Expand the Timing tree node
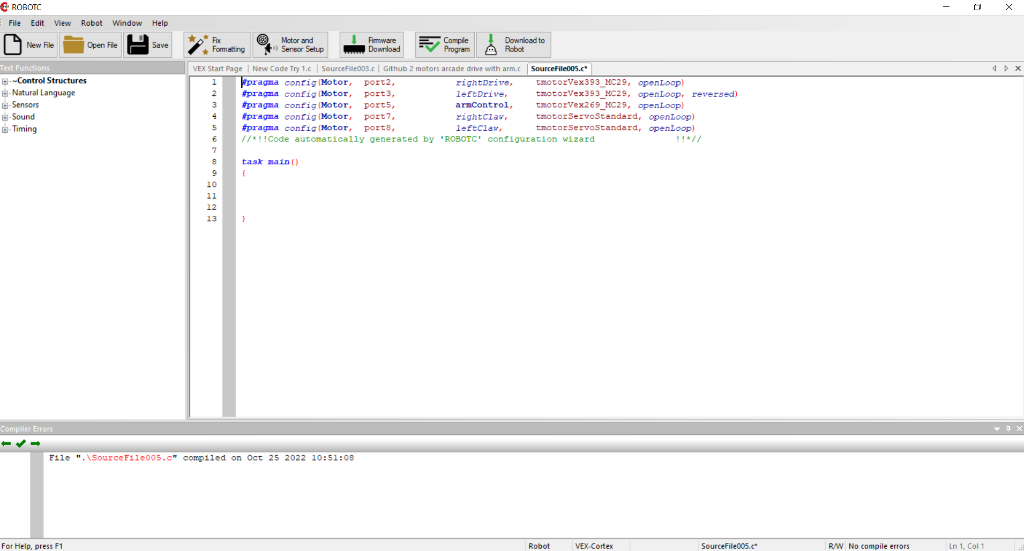Screen dimensions: 1024x551 point(5,129)
